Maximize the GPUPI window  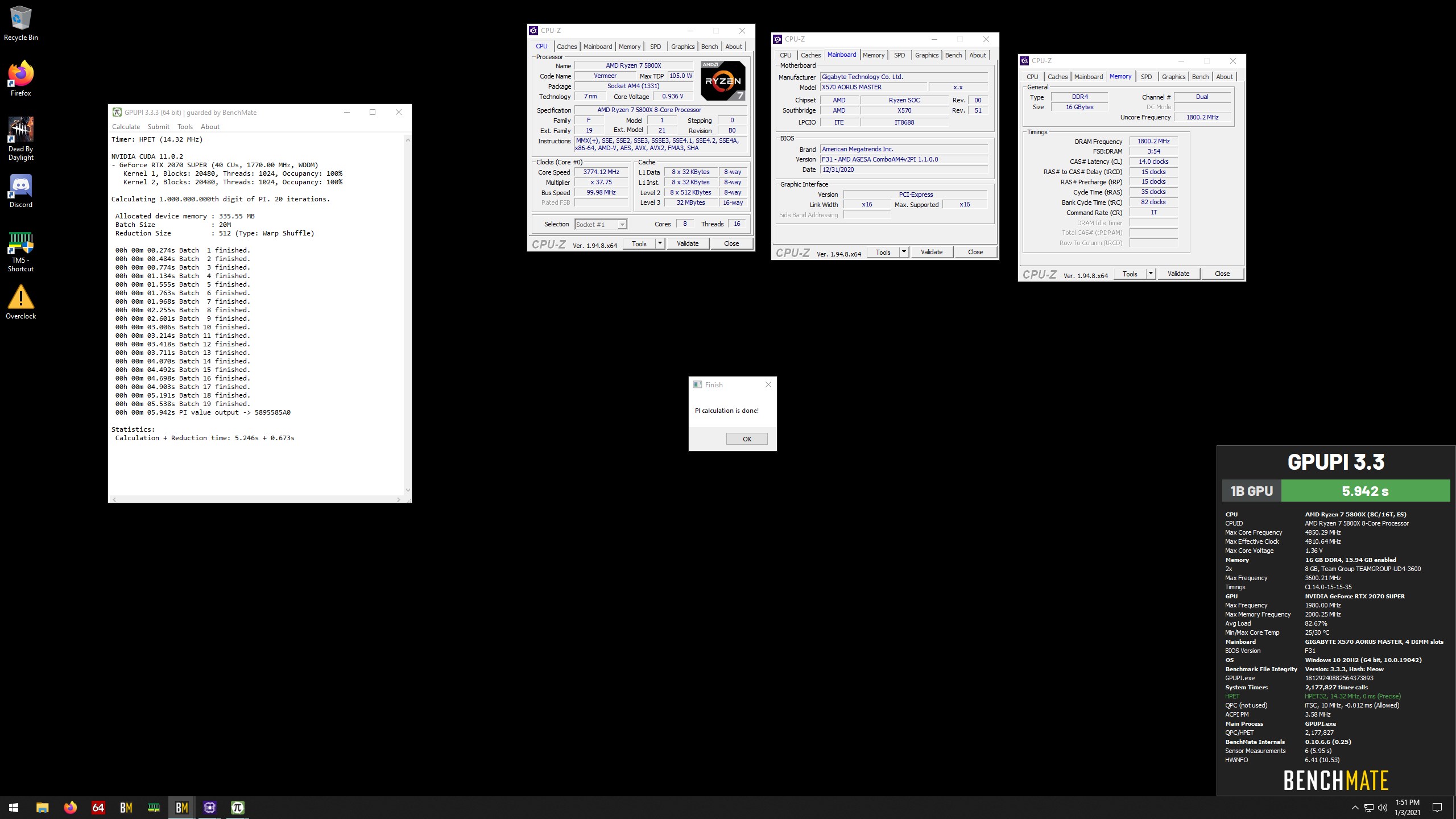(373, 112)
